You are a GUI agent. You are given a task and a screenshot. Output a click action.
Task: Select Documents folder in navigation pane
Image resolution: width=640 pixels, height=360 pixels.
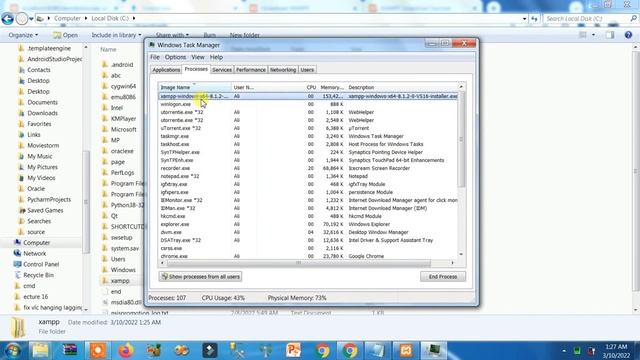tap(42, 102)
